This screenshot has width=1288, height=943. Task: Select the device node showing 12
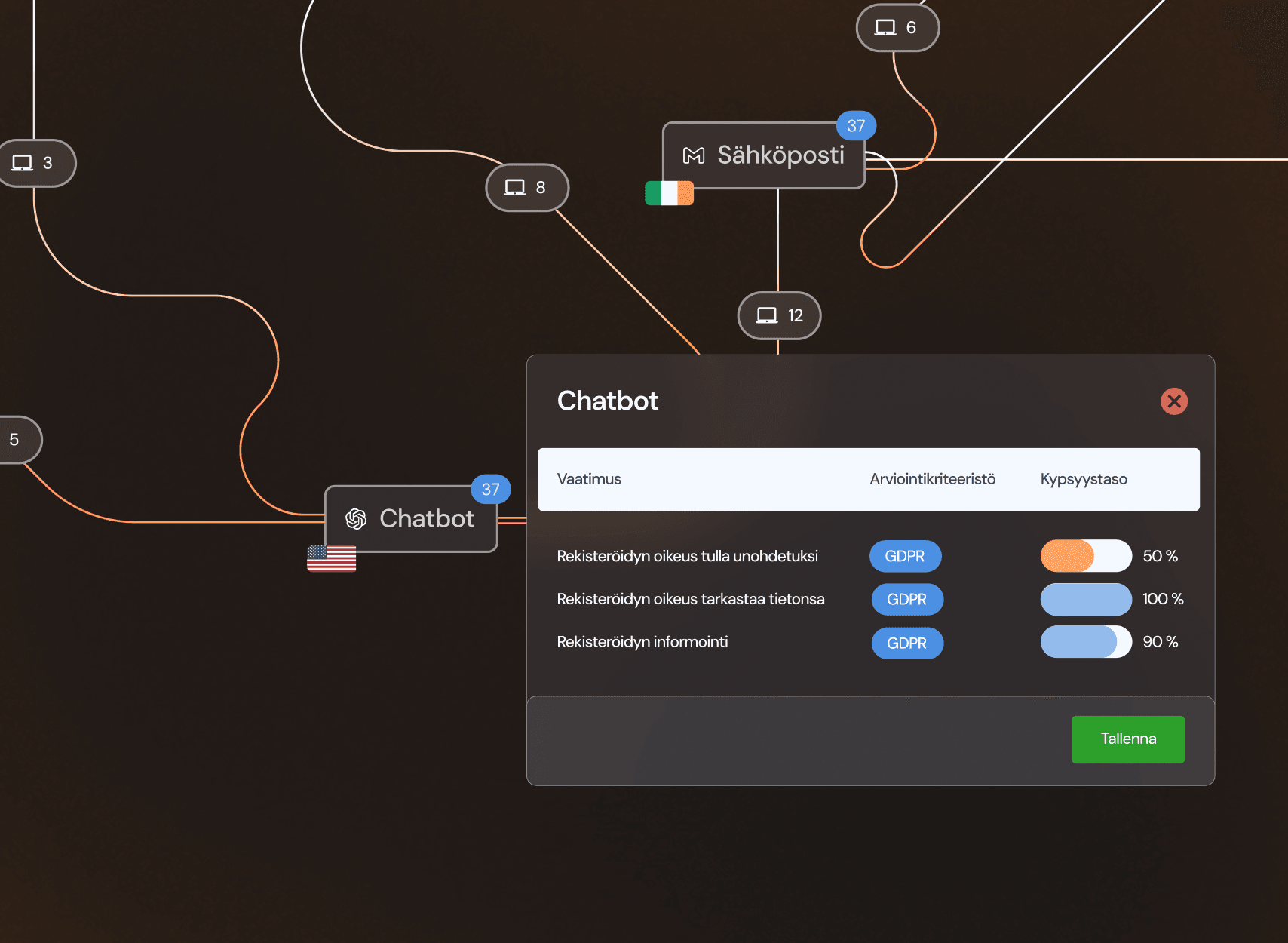(779, 315)
